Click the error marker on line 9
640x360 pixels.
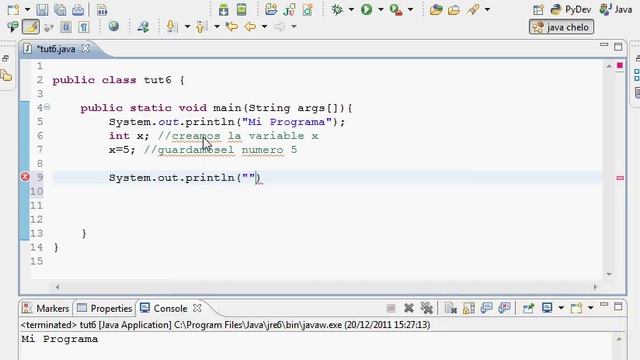pos(25,176)
